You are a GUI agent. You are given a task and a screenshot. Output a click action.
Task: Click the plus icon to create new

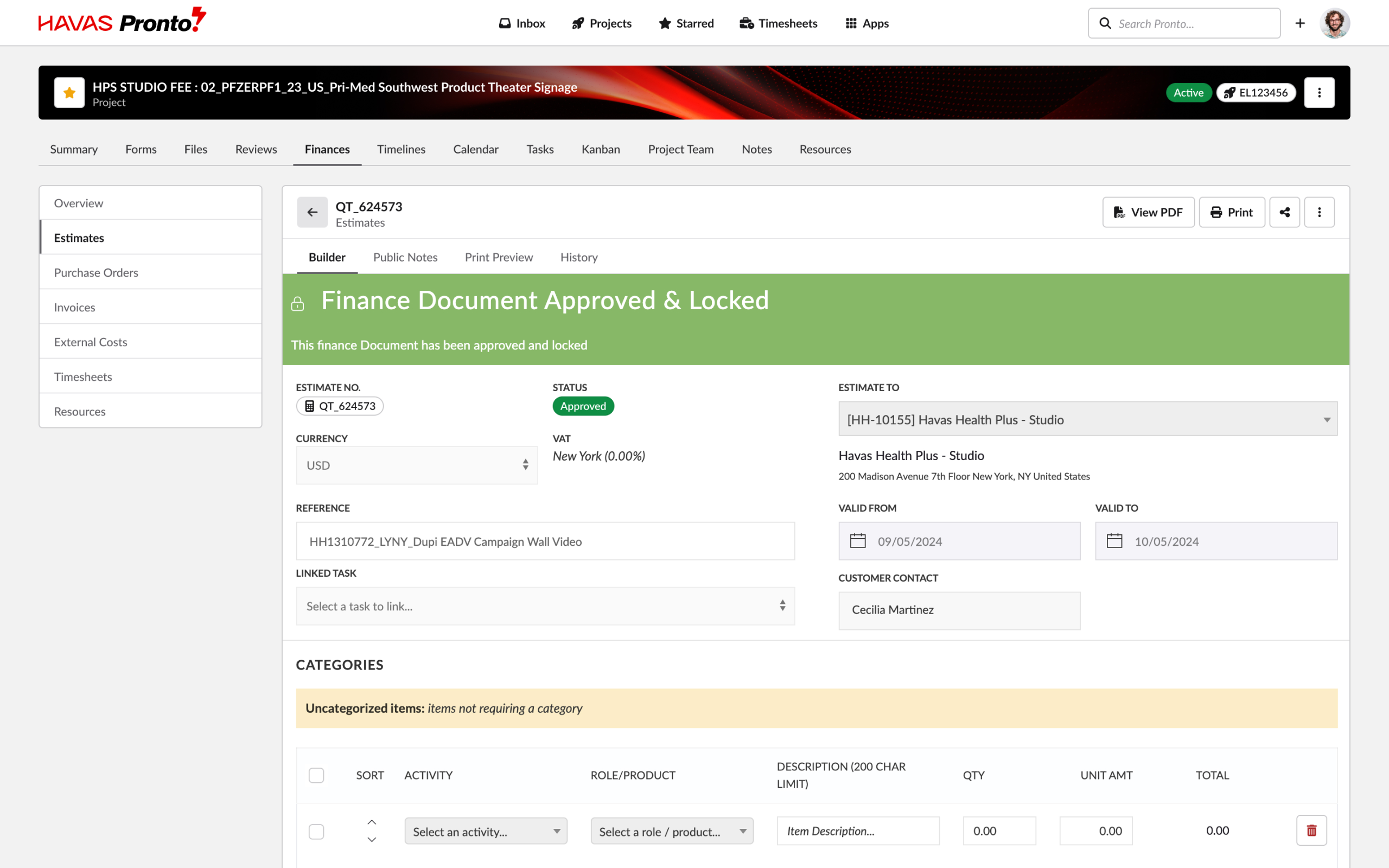tap(1300, 23)
